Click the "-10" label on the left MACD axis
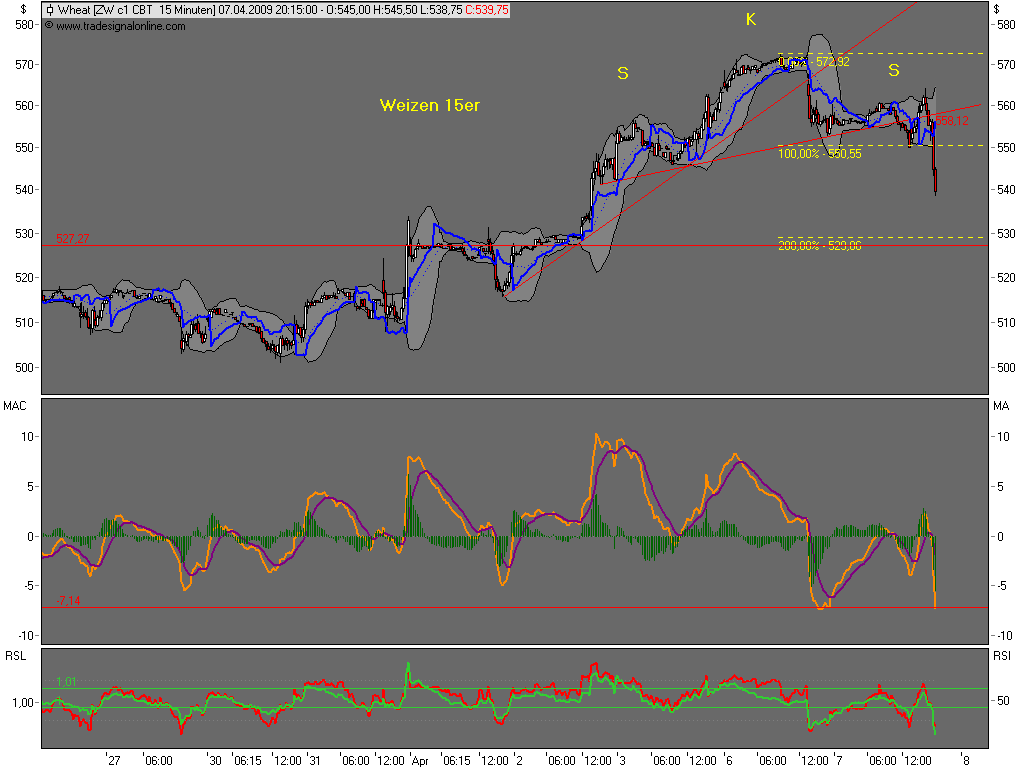This screenshot has width=1024, height=768. tap(26, 635)
